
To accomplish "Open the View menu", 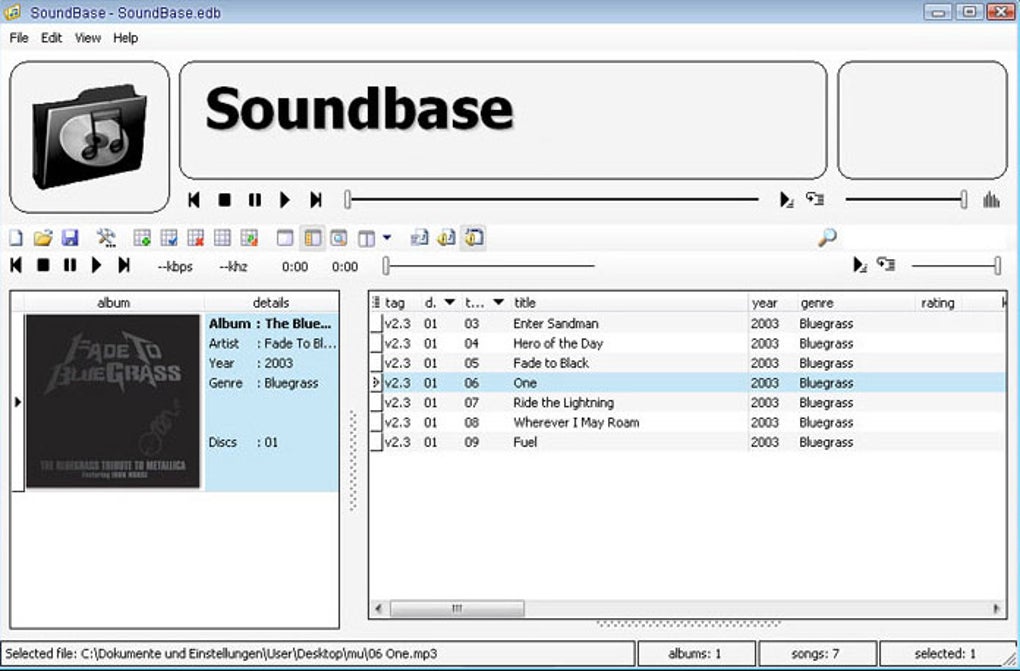I will pos(87,38).
